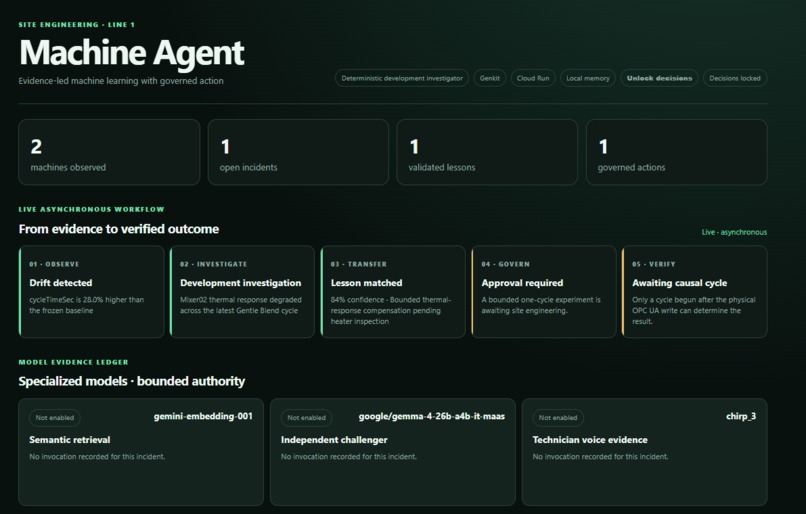Open the validated lessons stat card
The width and height of the screenshot is (806, 514).
coord(487,152)
